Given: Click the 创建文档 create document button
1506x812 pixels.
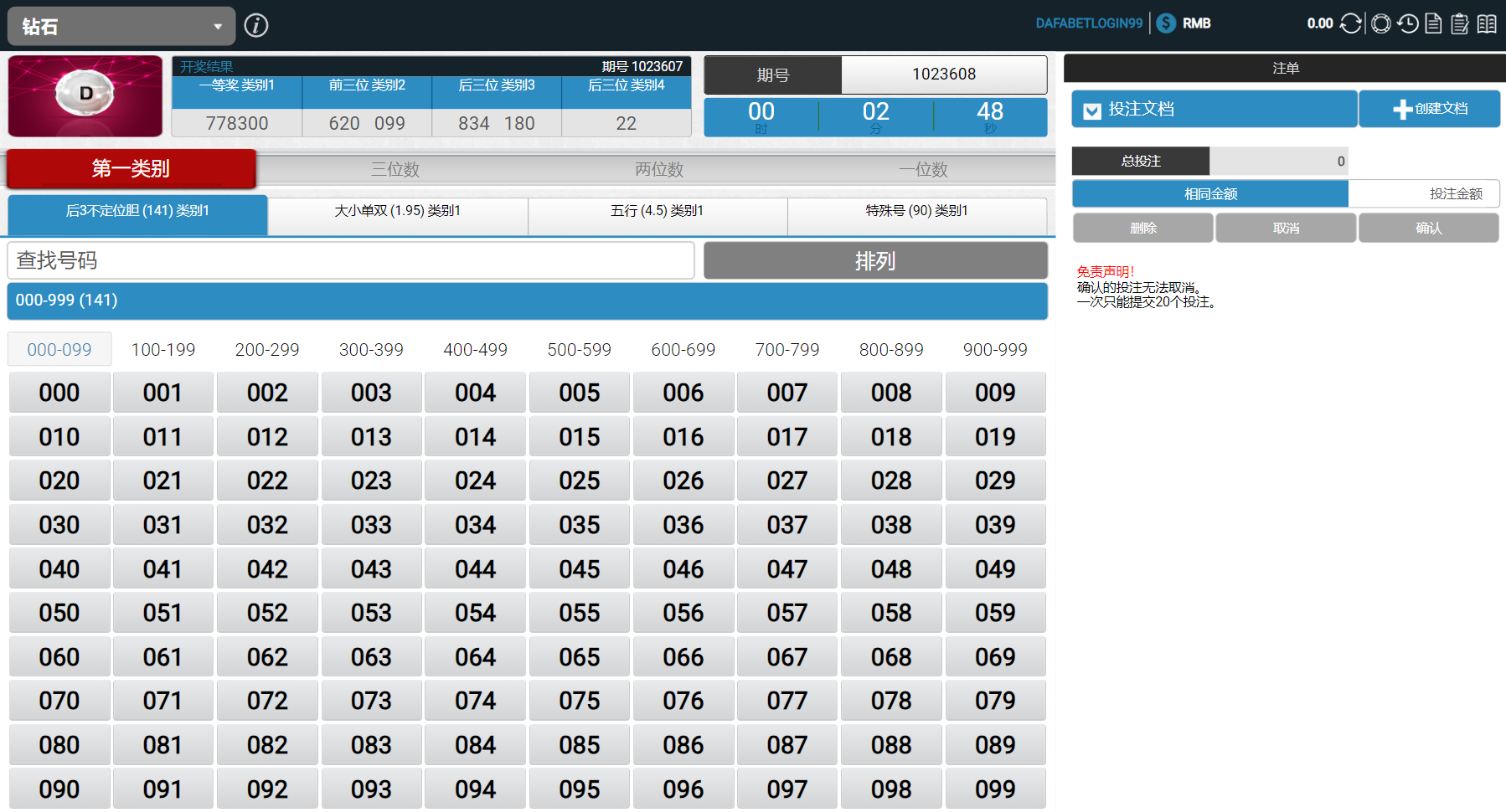Looking at the screenshot, I should tap(1429, 109).
